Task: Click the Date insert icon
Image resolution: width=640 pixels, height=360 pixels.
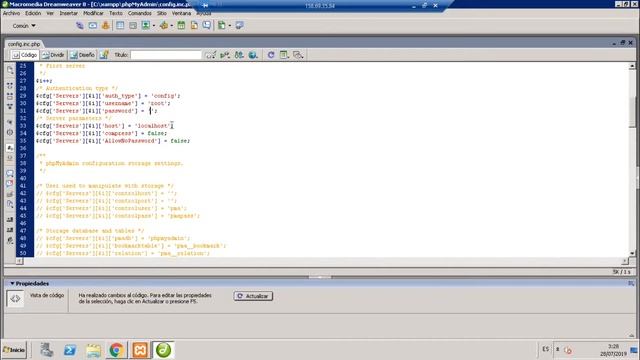Action: click(181, 25)
